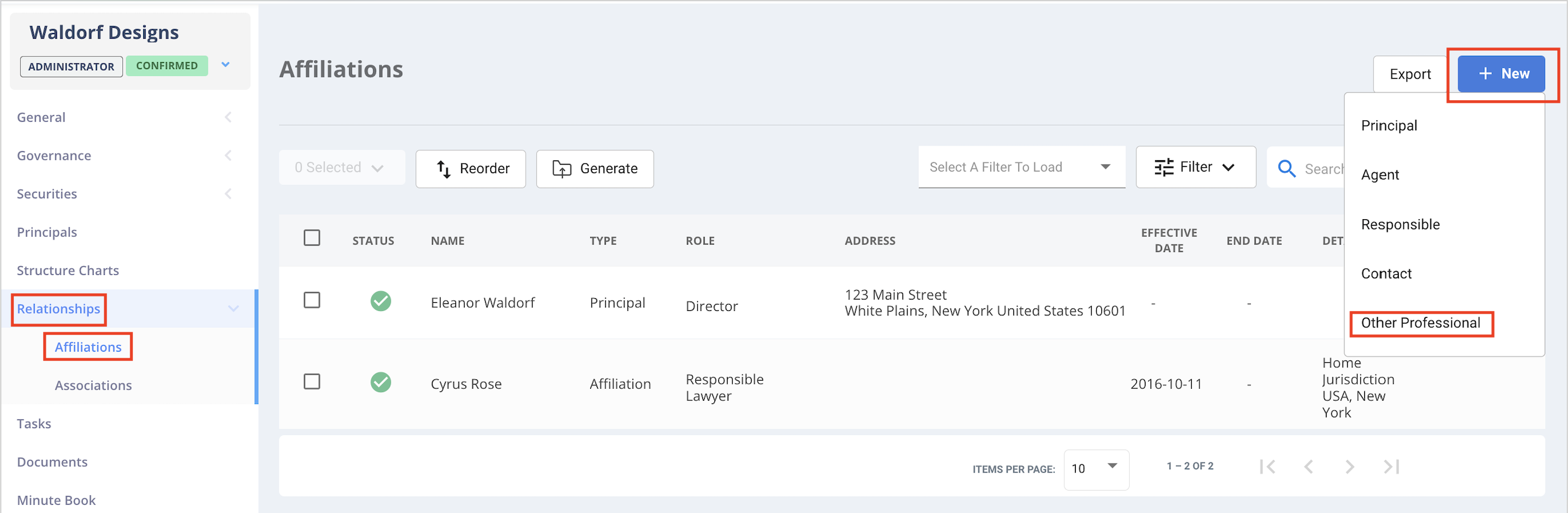The height and width of the screenshot is (513, 1568).
Task: Open the 0 Selected dropdown
Action: point(342,168)
